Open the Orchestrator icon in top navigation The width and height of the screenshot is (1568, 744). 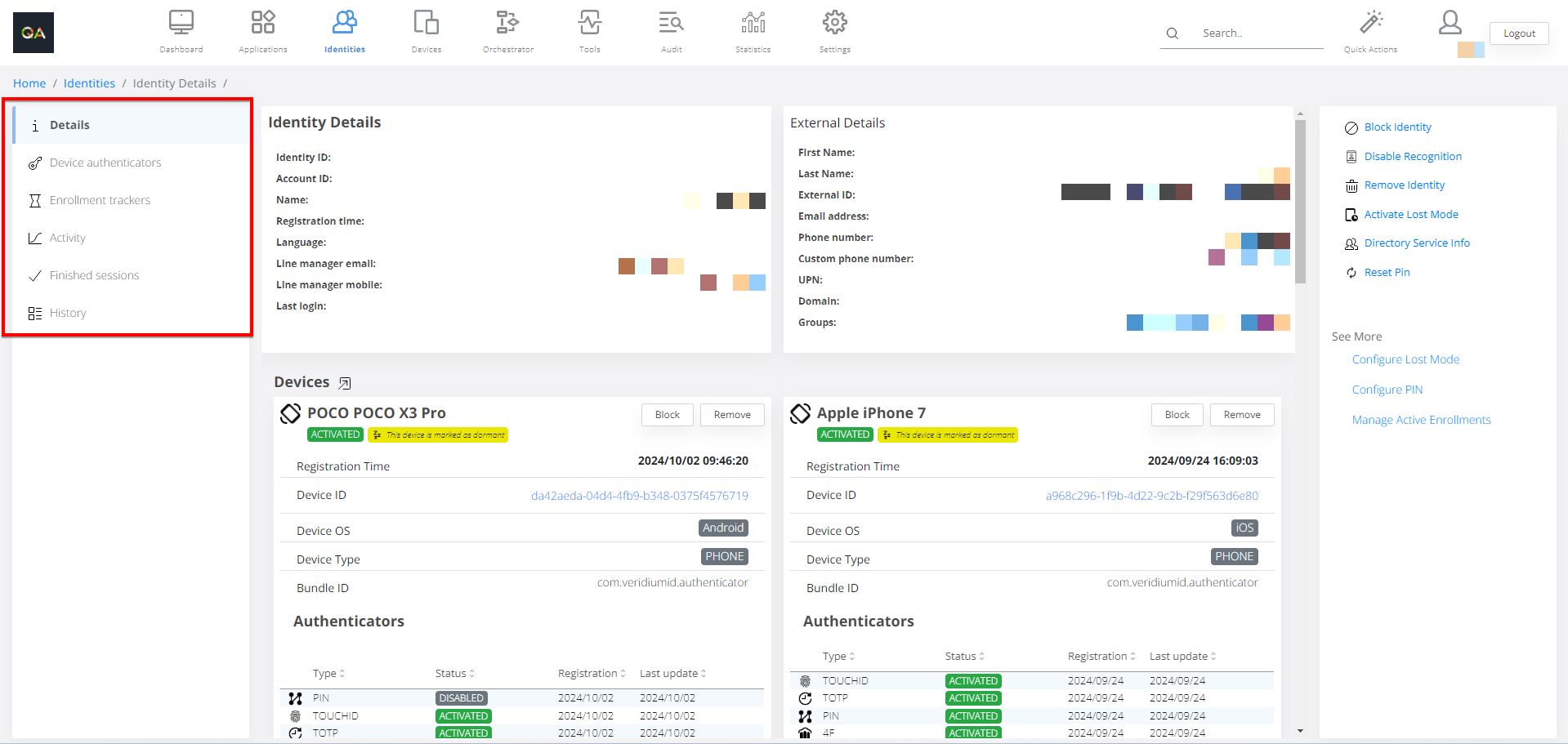[x=507, y=23]
